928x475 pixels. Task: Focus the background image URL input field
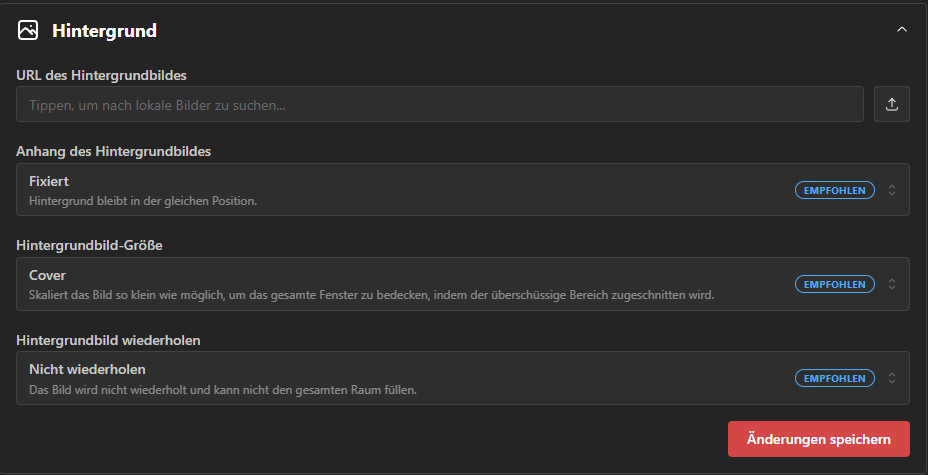pyautogui.click(x=440, y=104)
